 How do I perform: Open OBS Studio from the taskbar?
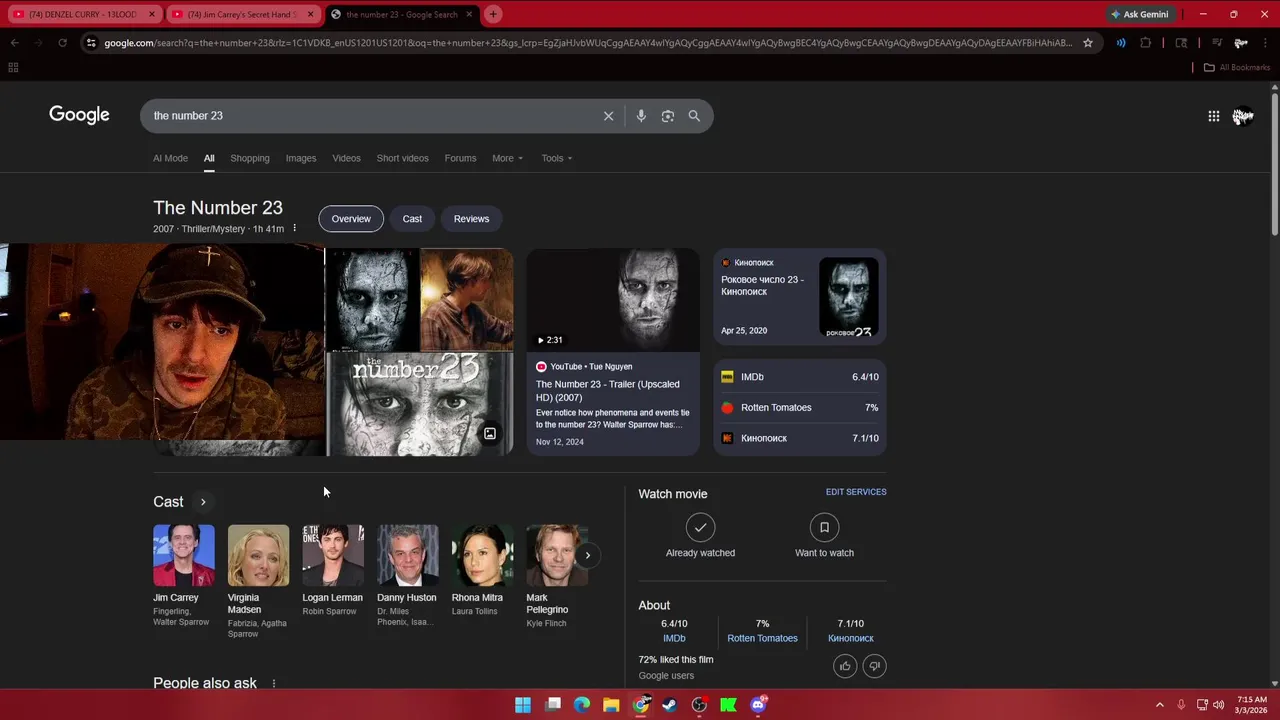coord(699,705)
